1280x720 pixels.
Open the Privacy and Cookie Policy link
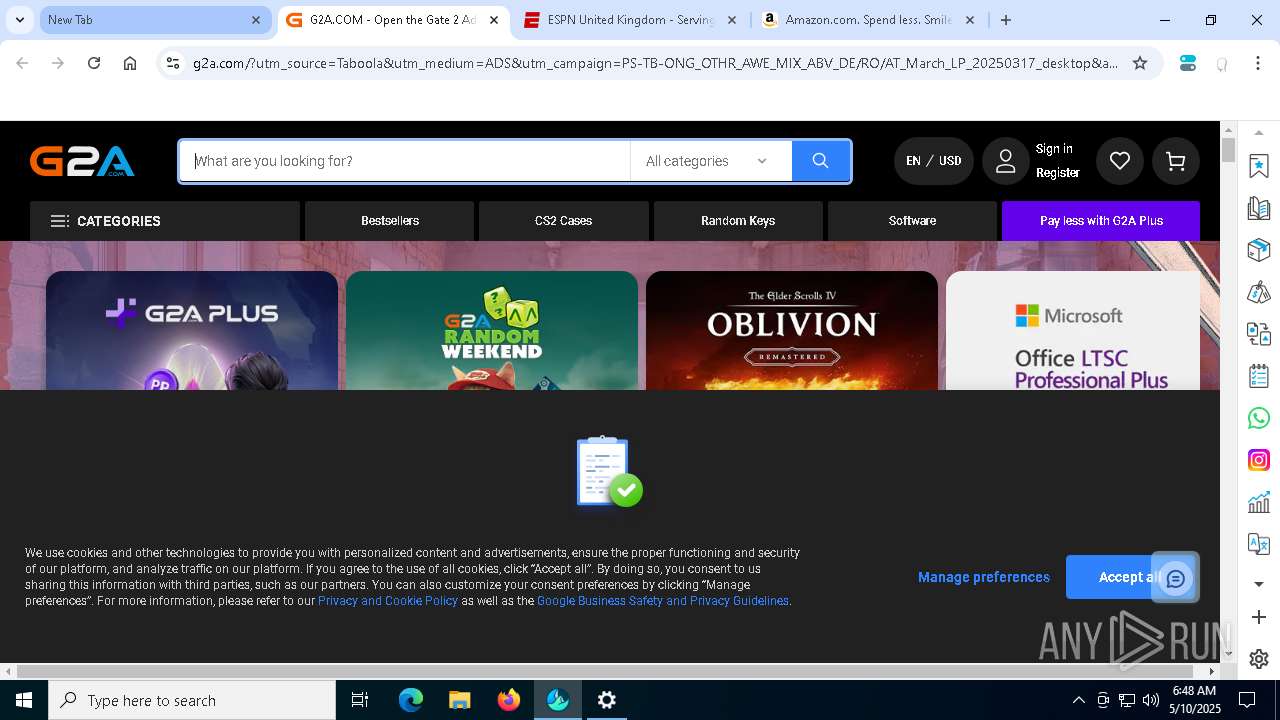point(388,601)
